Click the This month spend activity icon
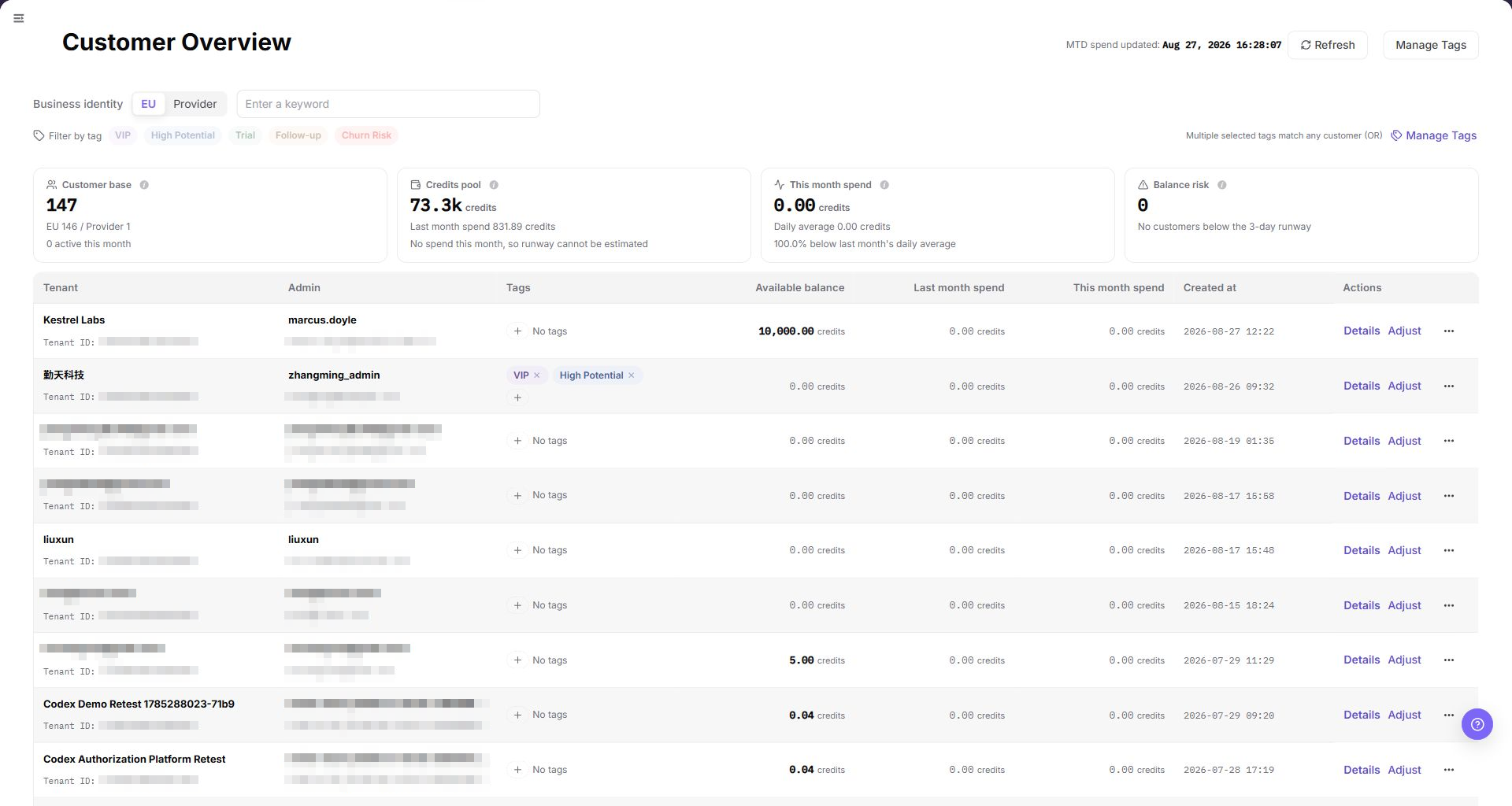Screen dimensions: 1512x806 [779, 185]
